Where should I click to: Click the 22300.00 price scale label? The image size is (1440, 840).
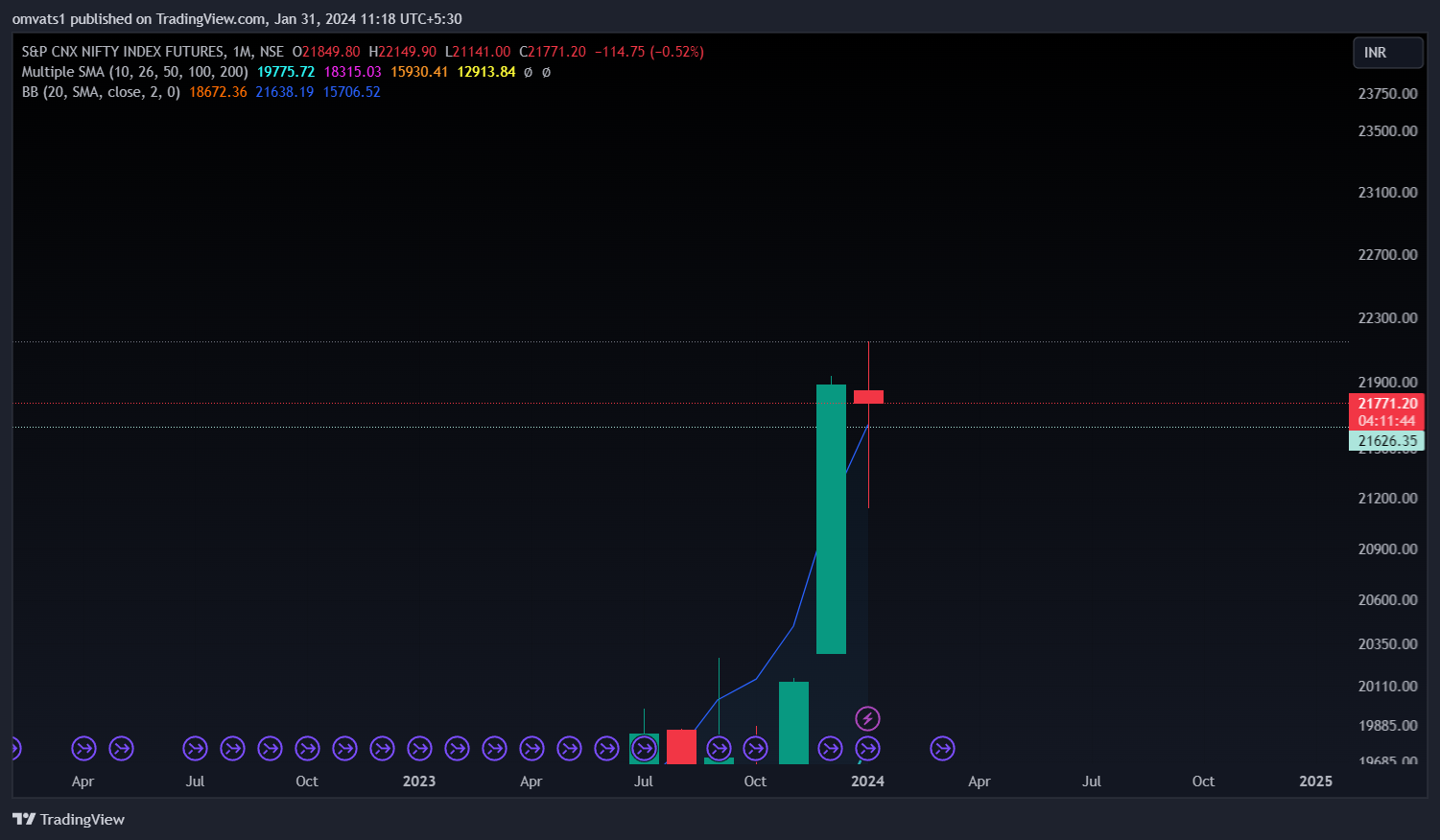[1387, 317]
